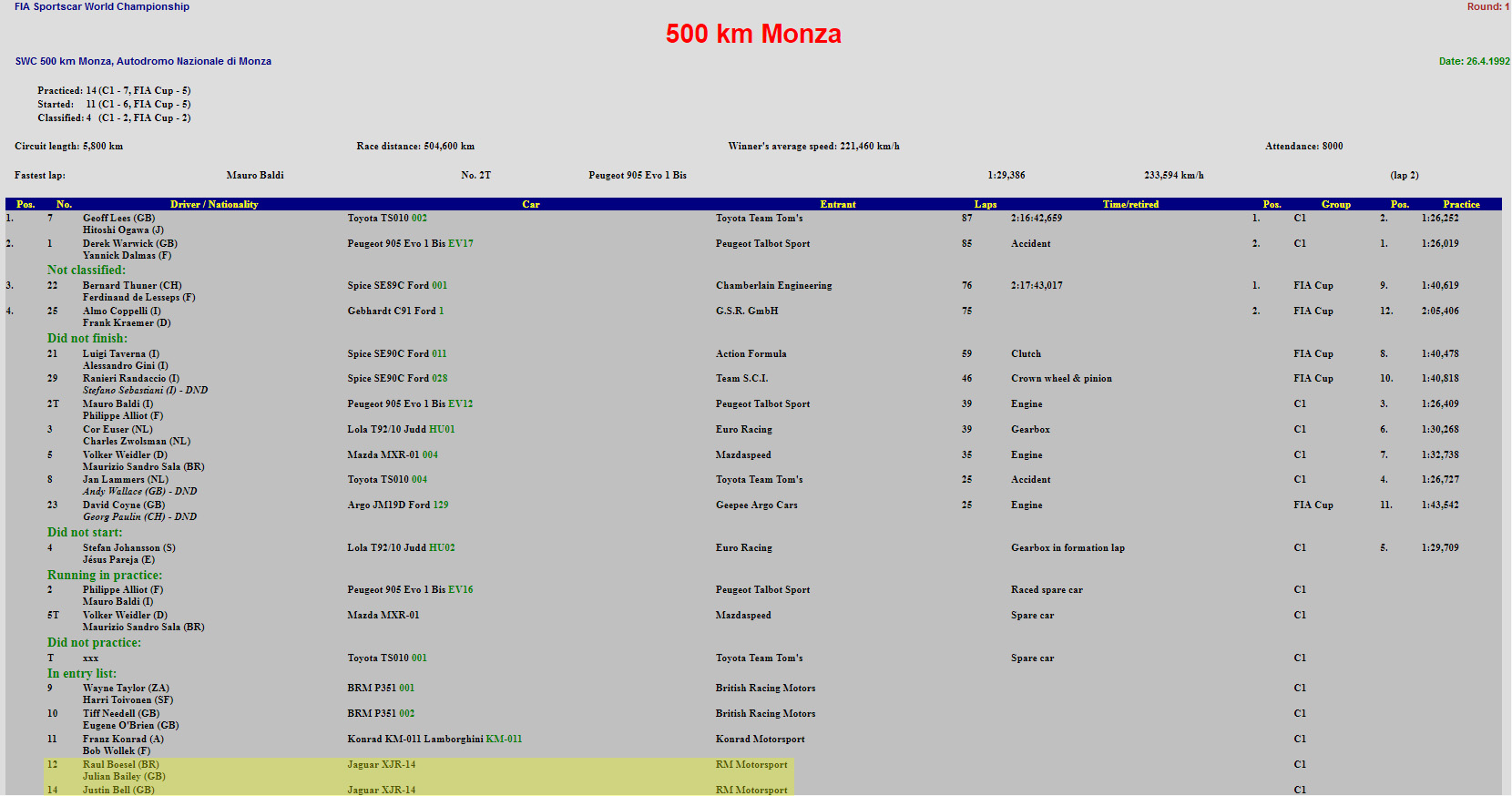1512x796 pixels.
Task: Open the Lola T92/10 Judd HU01 link
Action: coord(442,430)
